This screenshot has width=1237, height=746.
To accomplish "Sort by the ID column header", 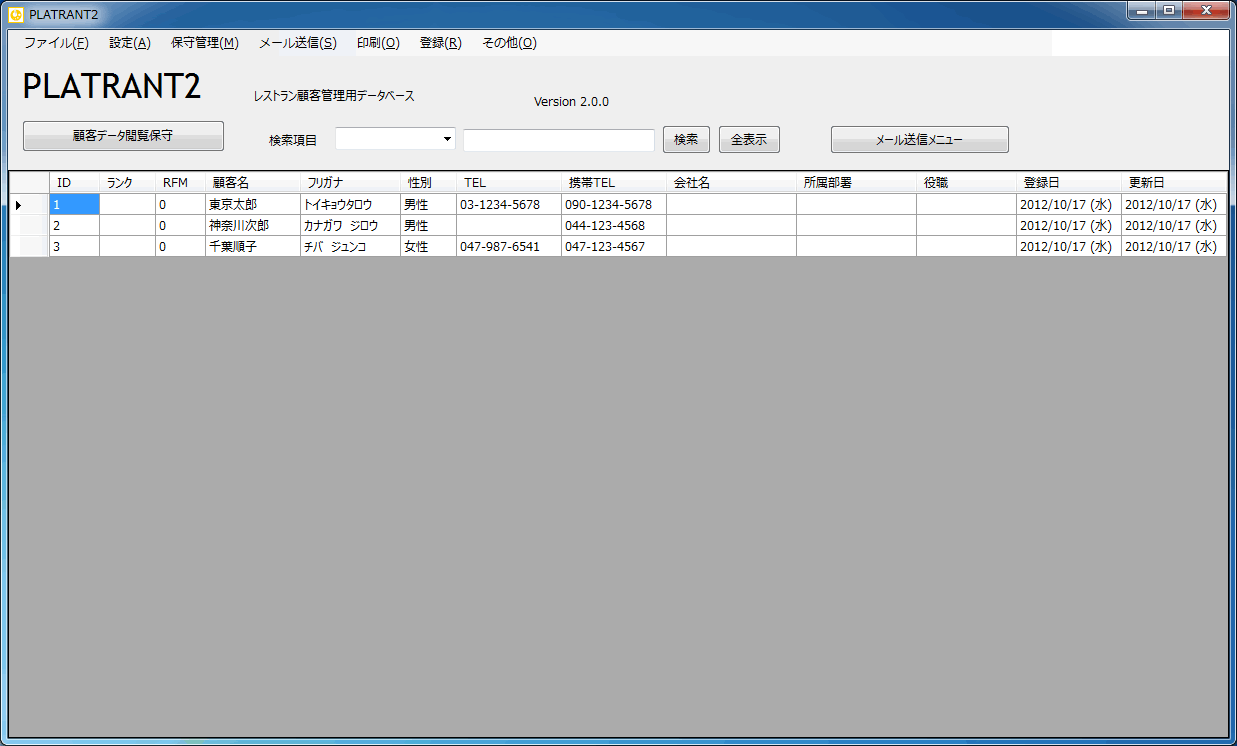I will (x=74, y=183).
